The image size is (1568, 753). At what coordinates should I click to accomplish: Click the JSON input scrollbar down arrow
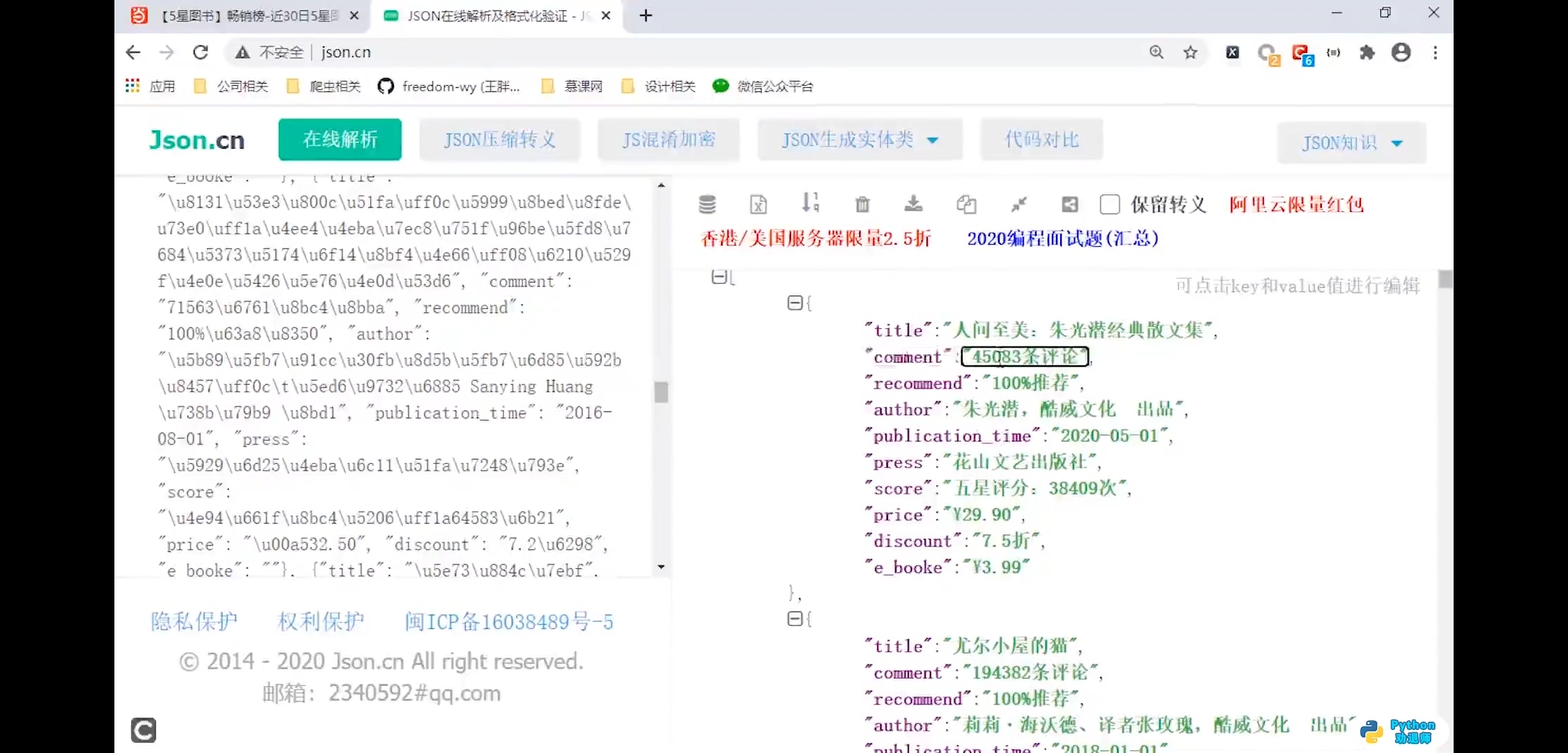tap(661, 567)
